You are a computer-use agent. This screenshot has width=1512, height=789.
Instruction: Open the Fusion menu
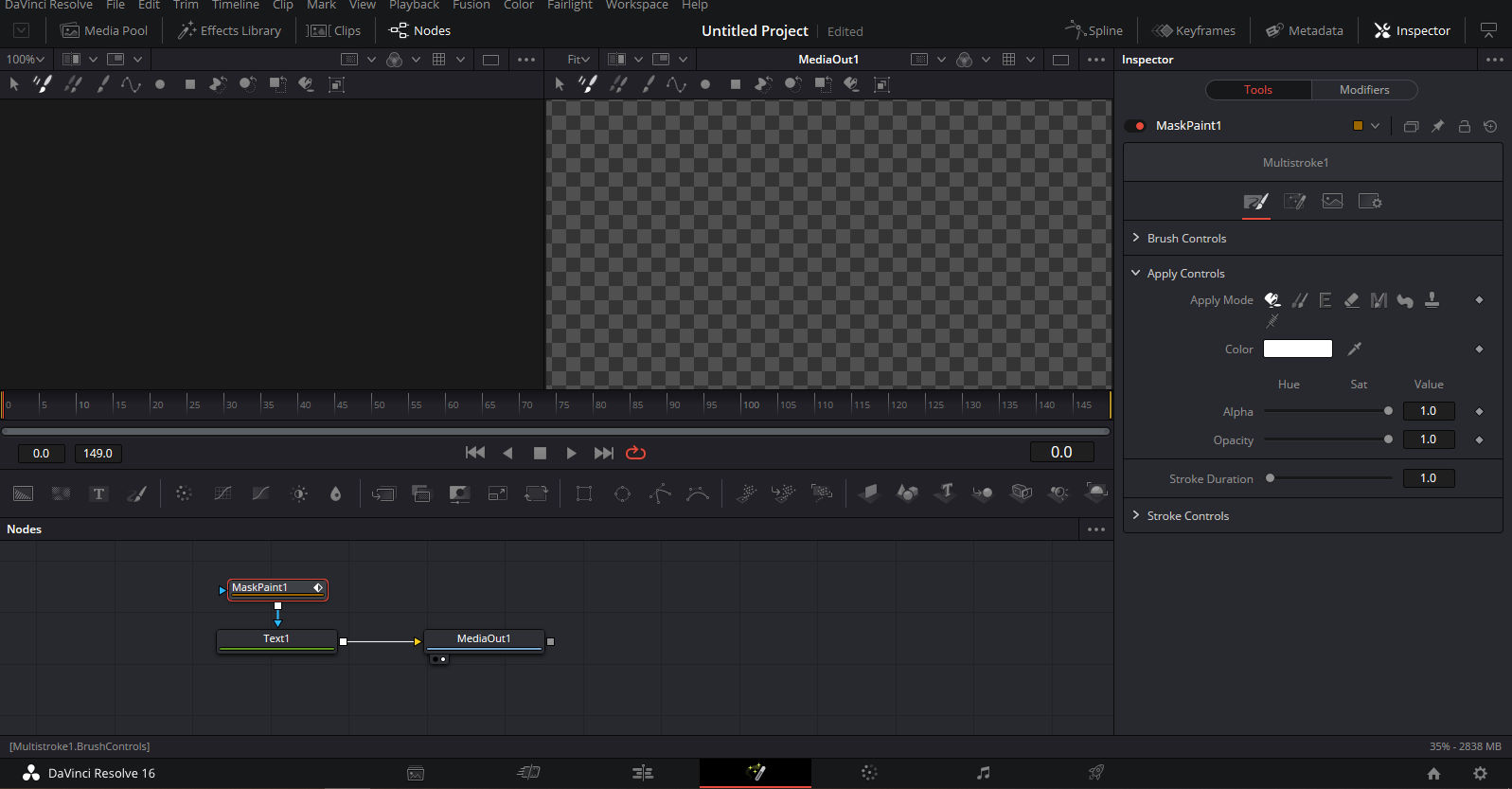471,6
